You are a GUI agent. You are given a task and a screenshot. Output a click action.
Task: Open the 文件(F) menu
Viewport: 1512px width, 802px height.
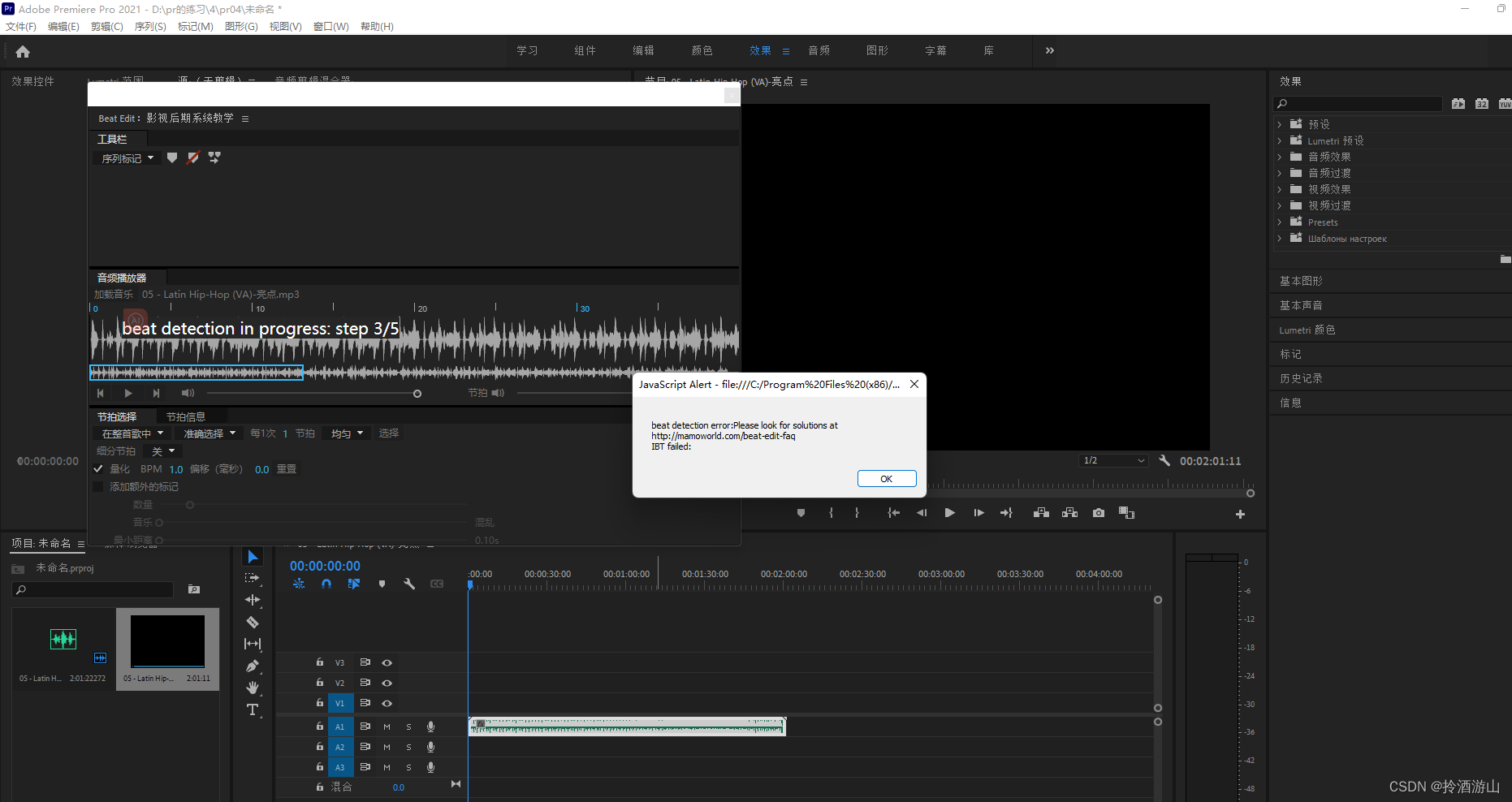pos(21,27)
